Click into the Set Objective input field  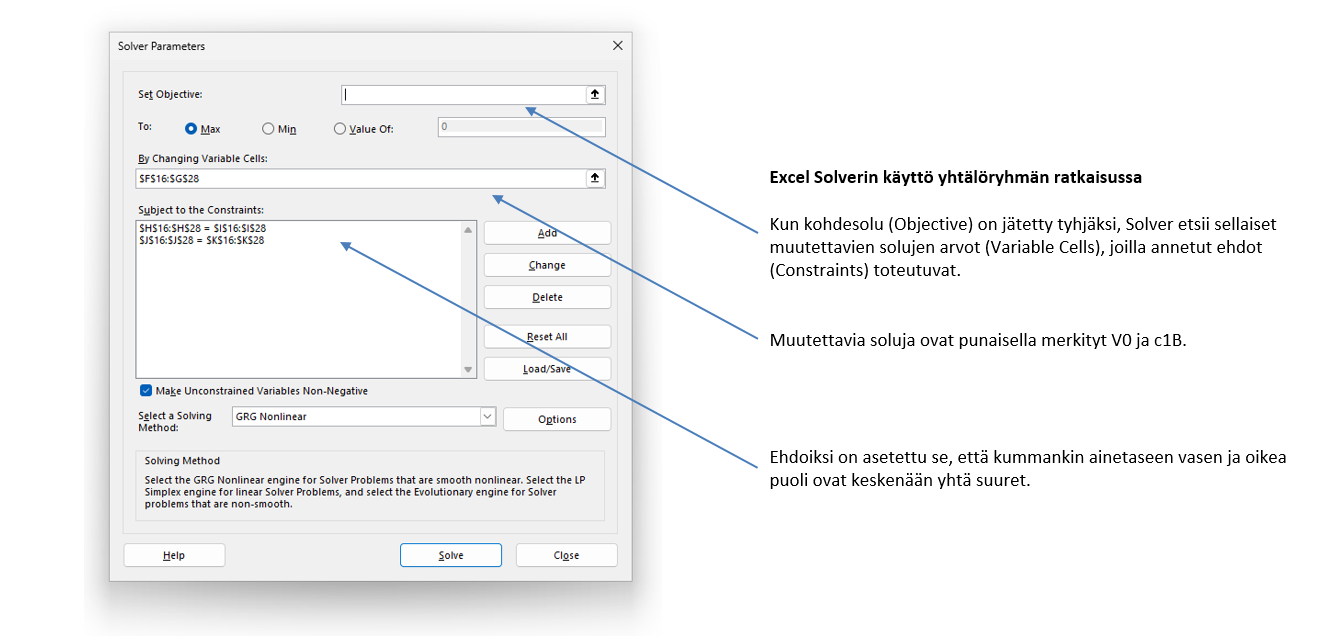pos(463,94)
